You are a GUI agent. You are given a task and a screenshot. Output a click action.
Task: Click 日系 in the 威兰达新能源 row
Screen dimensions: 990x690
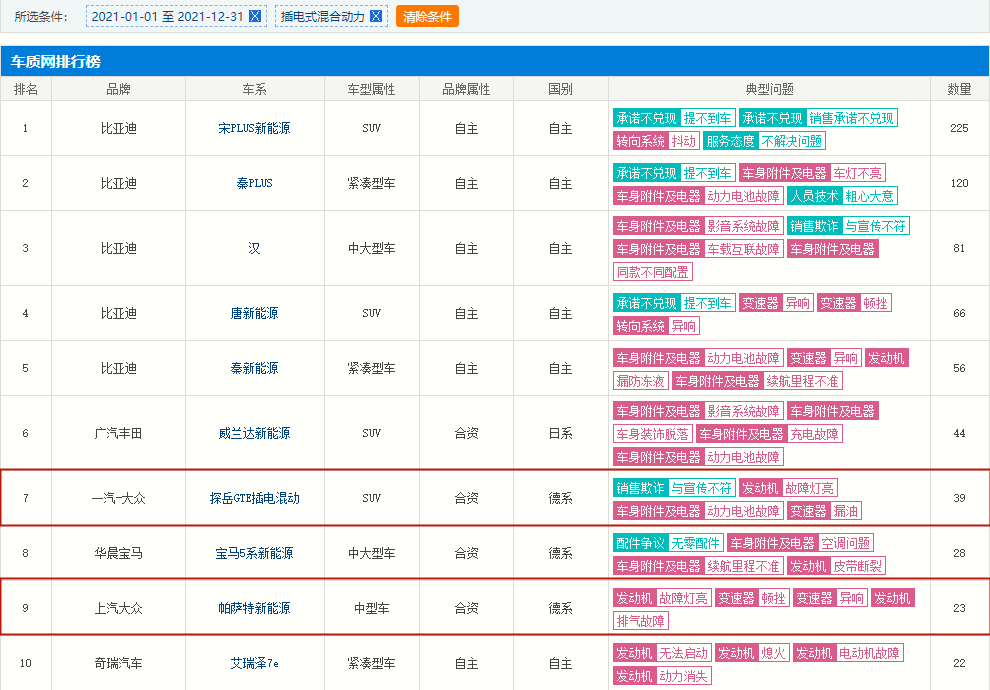[561, 433]
